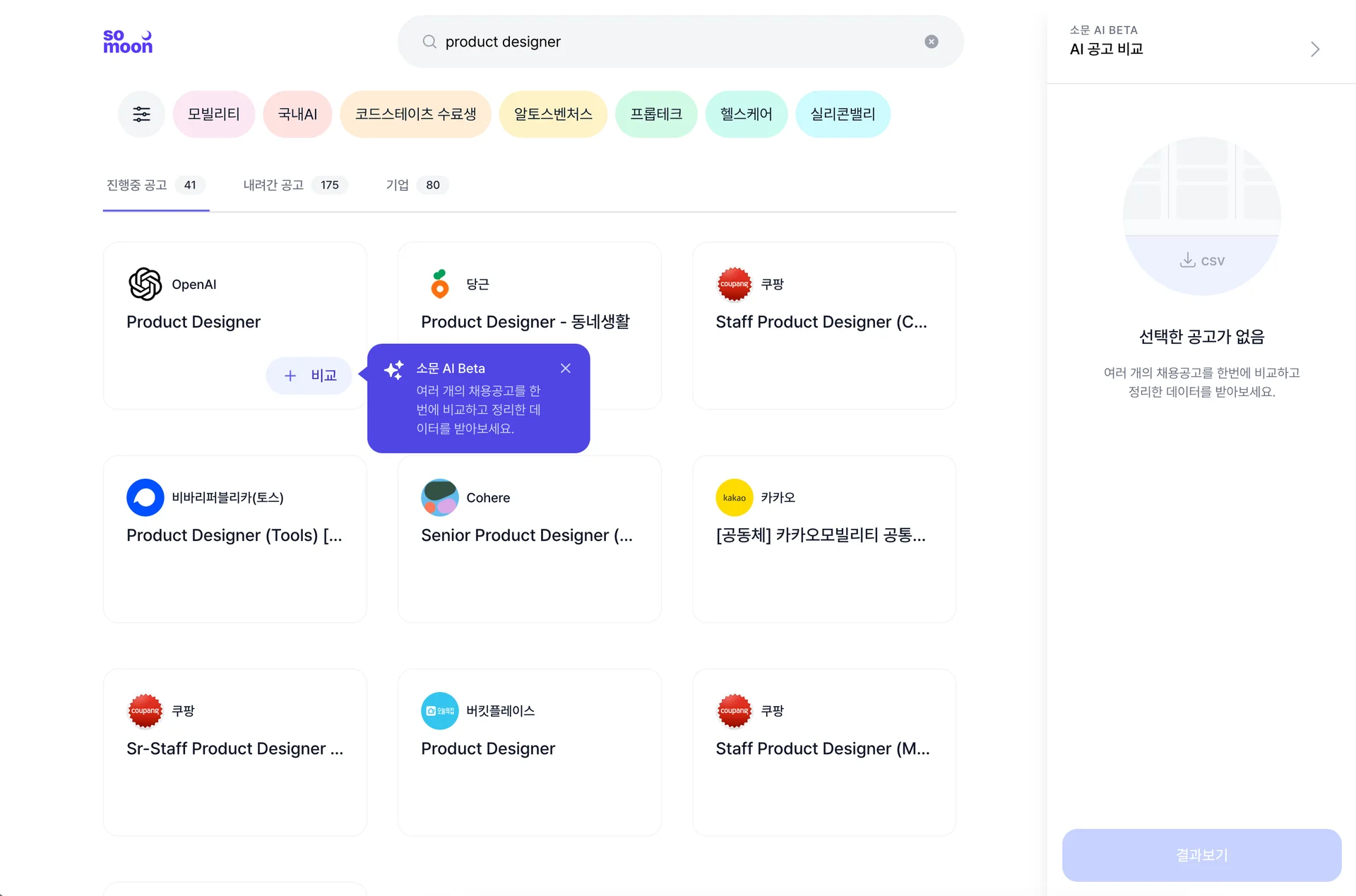Toggle the 헬스케어 filter chip
Image resolution: width=1356 pixels, height=896 pixels.
746,114
